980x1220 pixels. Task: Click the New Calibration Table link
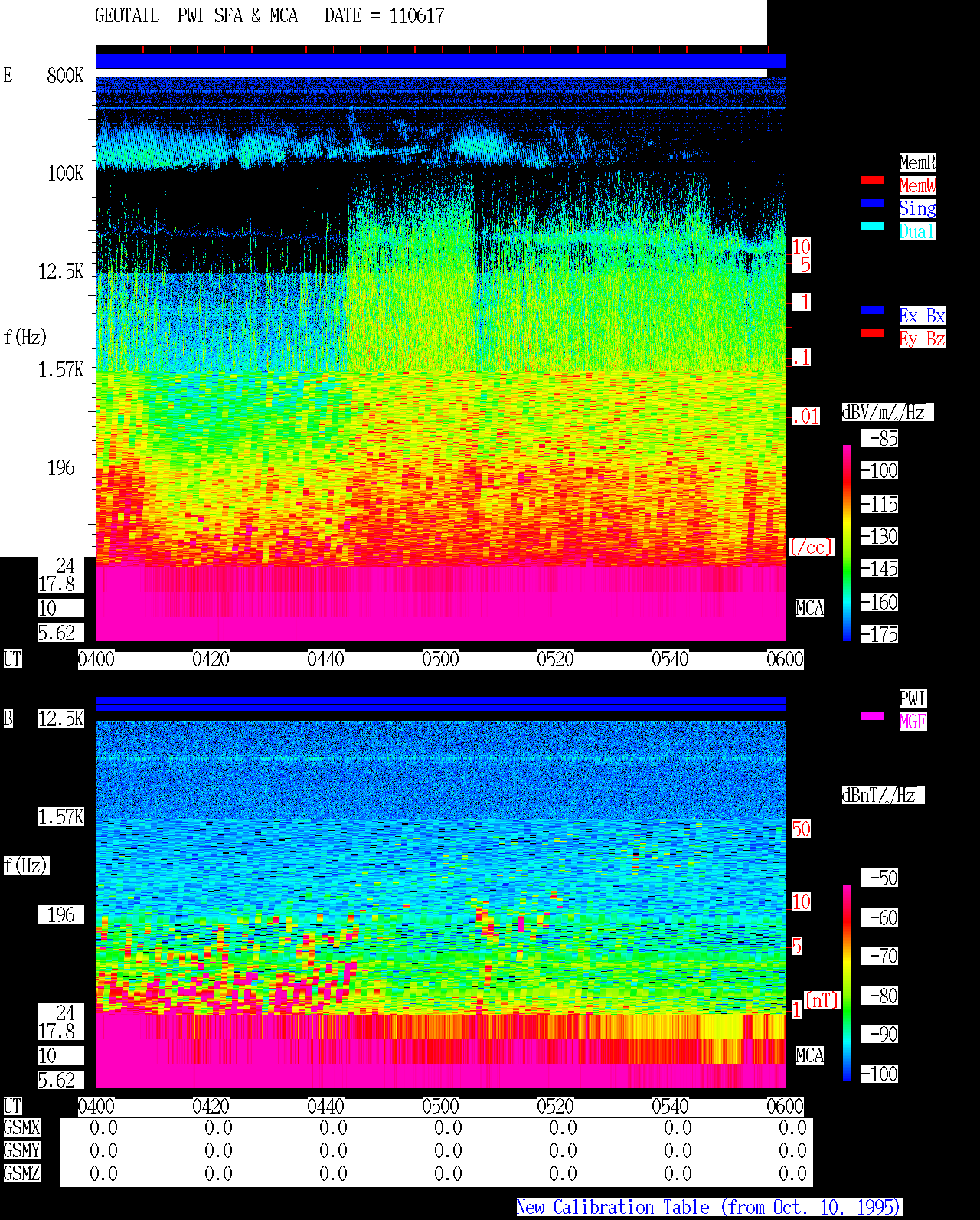click(x=709, y=1208)
